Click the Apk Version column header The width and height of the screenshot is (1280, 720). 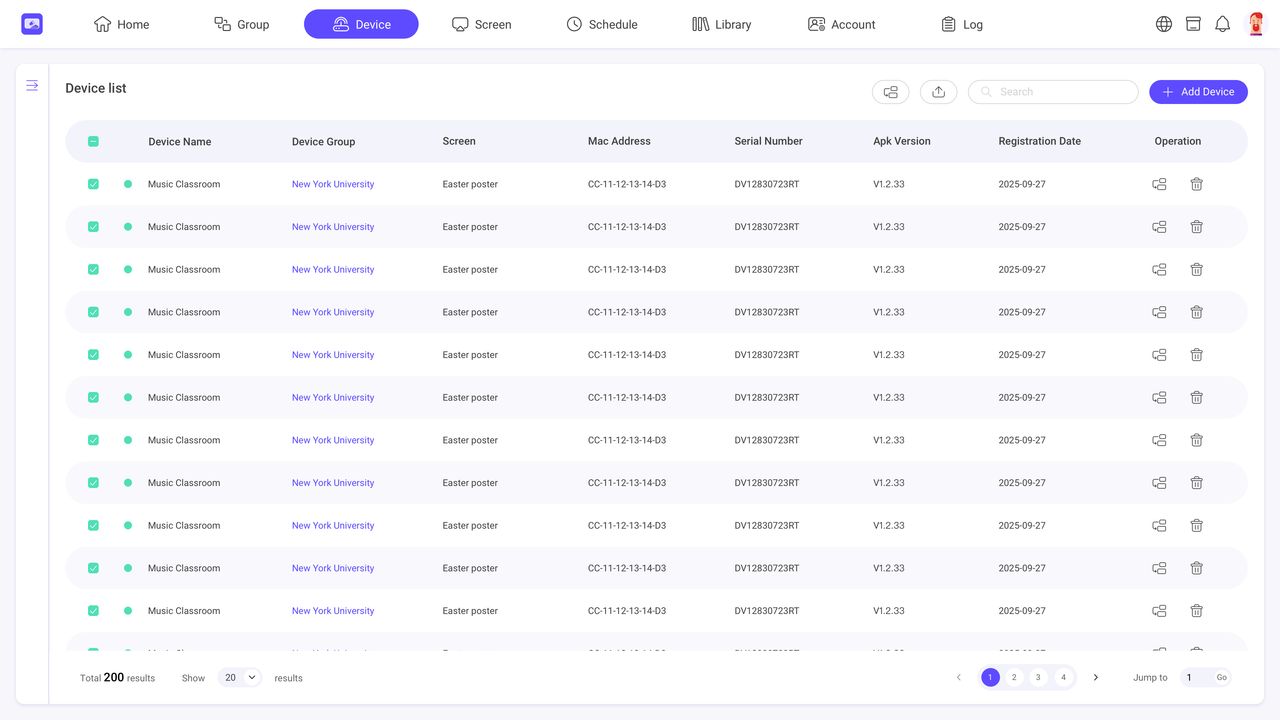(902, 141)
